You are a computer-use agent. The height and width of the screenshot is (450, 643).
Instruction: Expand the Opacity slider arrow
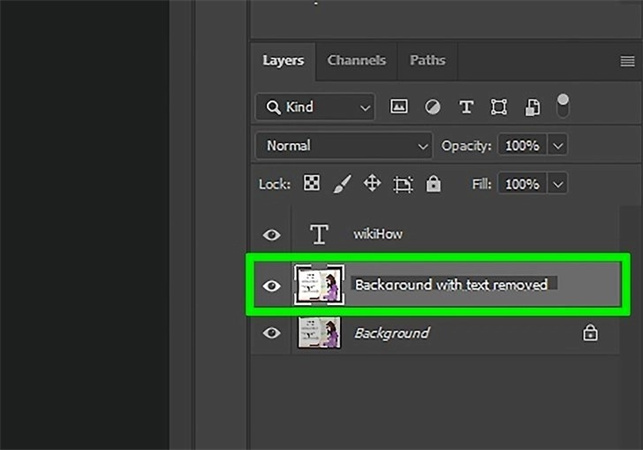pyautogui.click(x=558, y=146)
